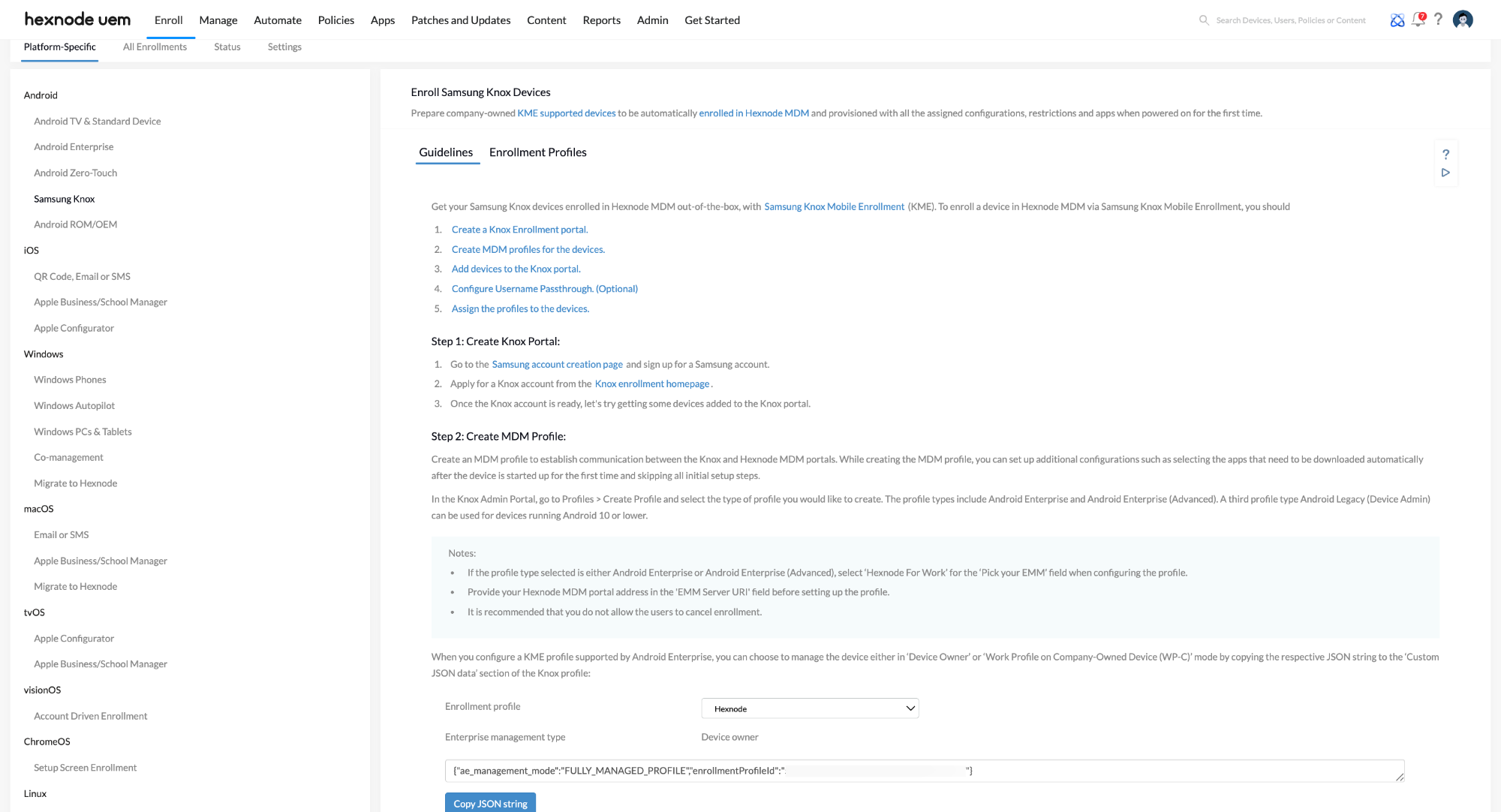This screenshot has height=812, width=1501.
Task: Play the tutorial video icon
Action: 1445,173
